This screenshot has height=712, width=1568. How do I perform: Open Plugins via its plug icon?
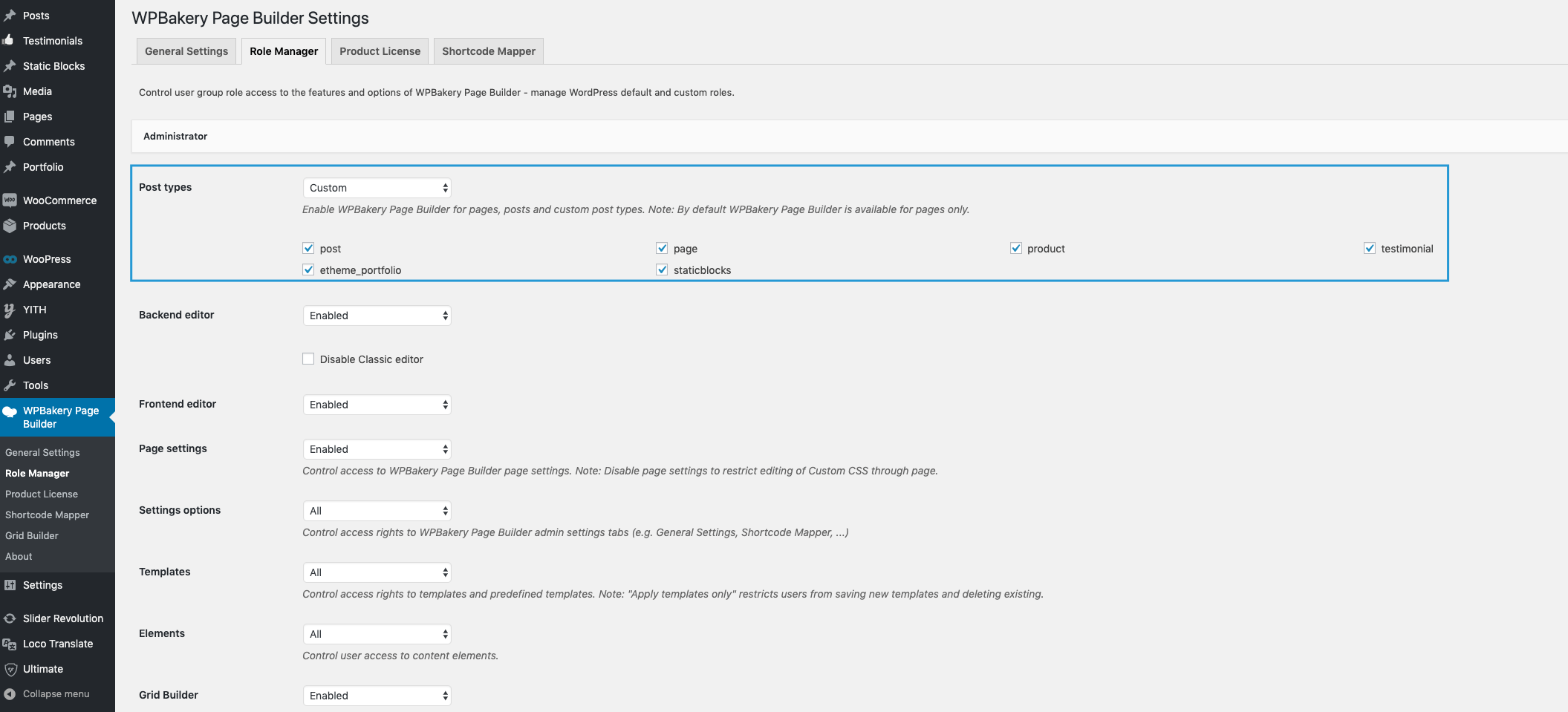tap(10, 335)
